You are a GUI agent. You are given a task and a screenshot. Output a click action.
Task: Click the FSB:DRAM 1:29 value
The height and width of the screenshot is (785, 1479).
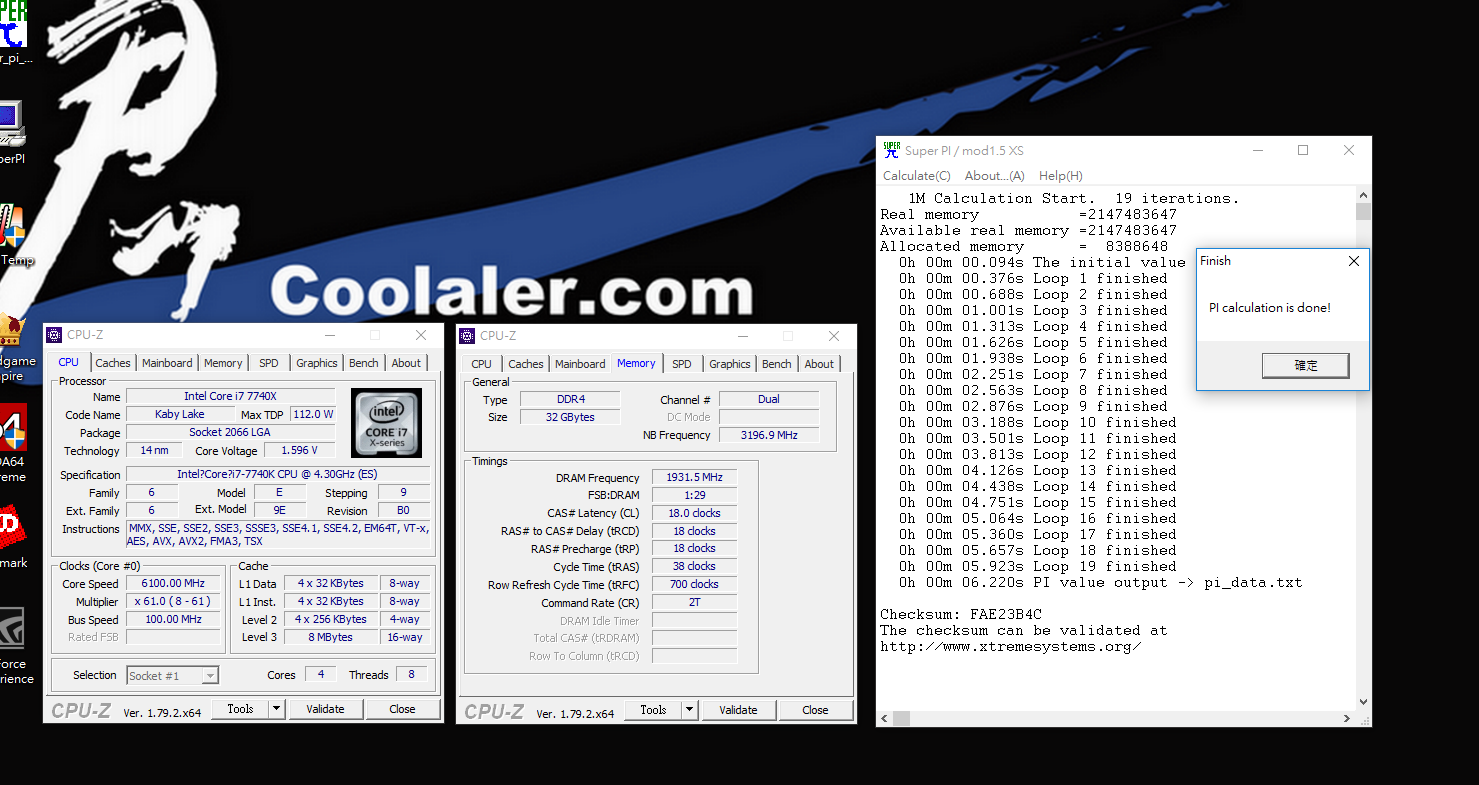[694, 495]
